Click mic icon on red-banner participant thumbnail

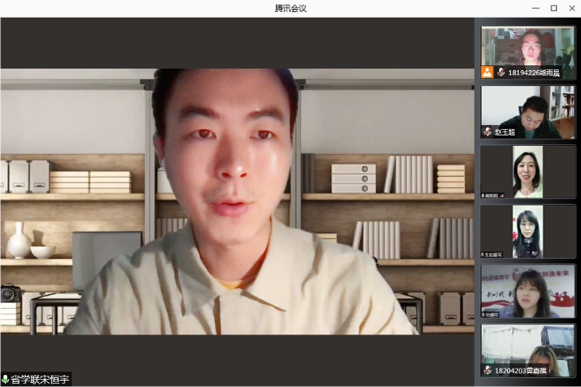pos(483,314)
